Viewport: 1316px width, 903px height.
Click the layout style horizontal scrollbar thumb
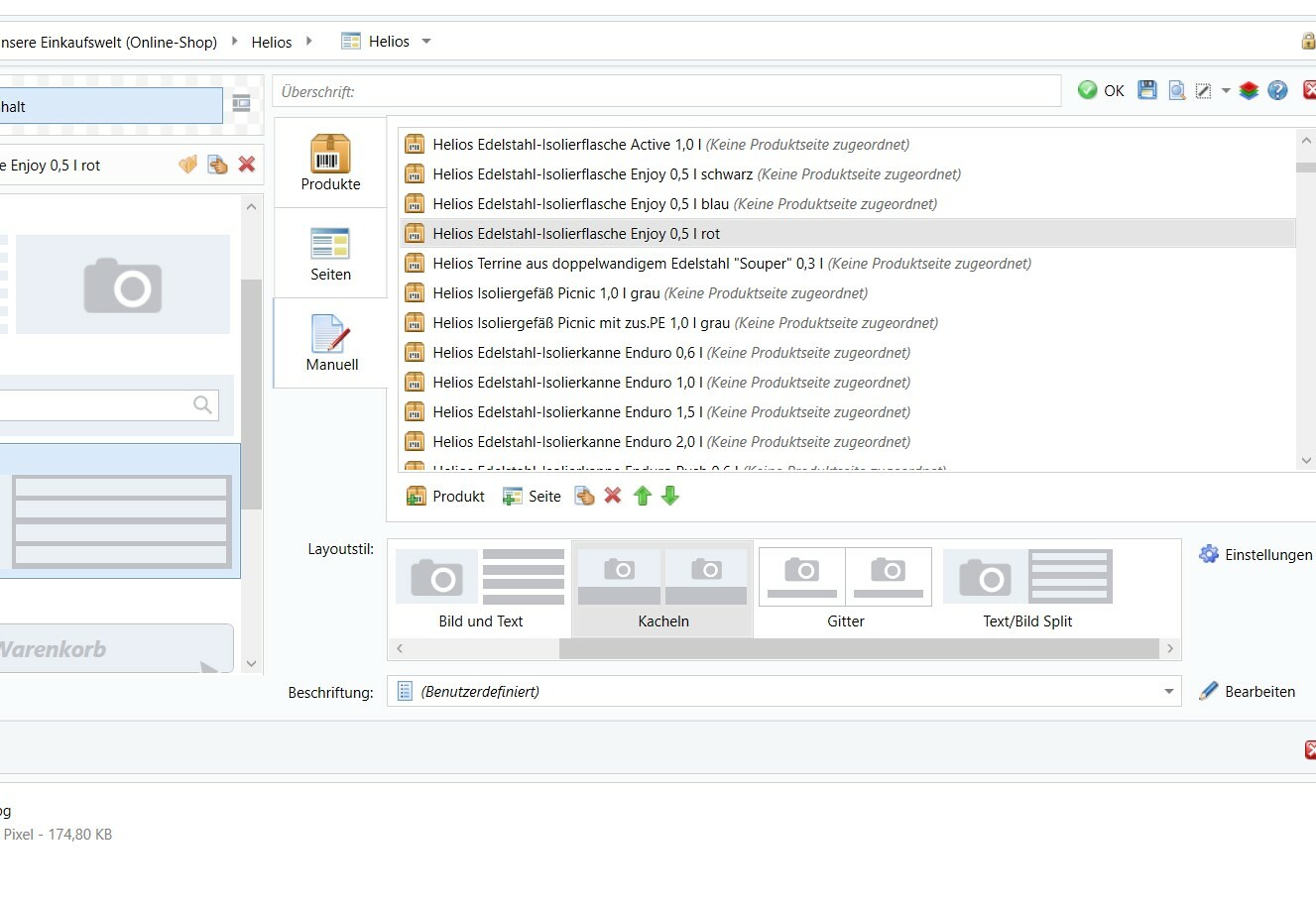859,648
